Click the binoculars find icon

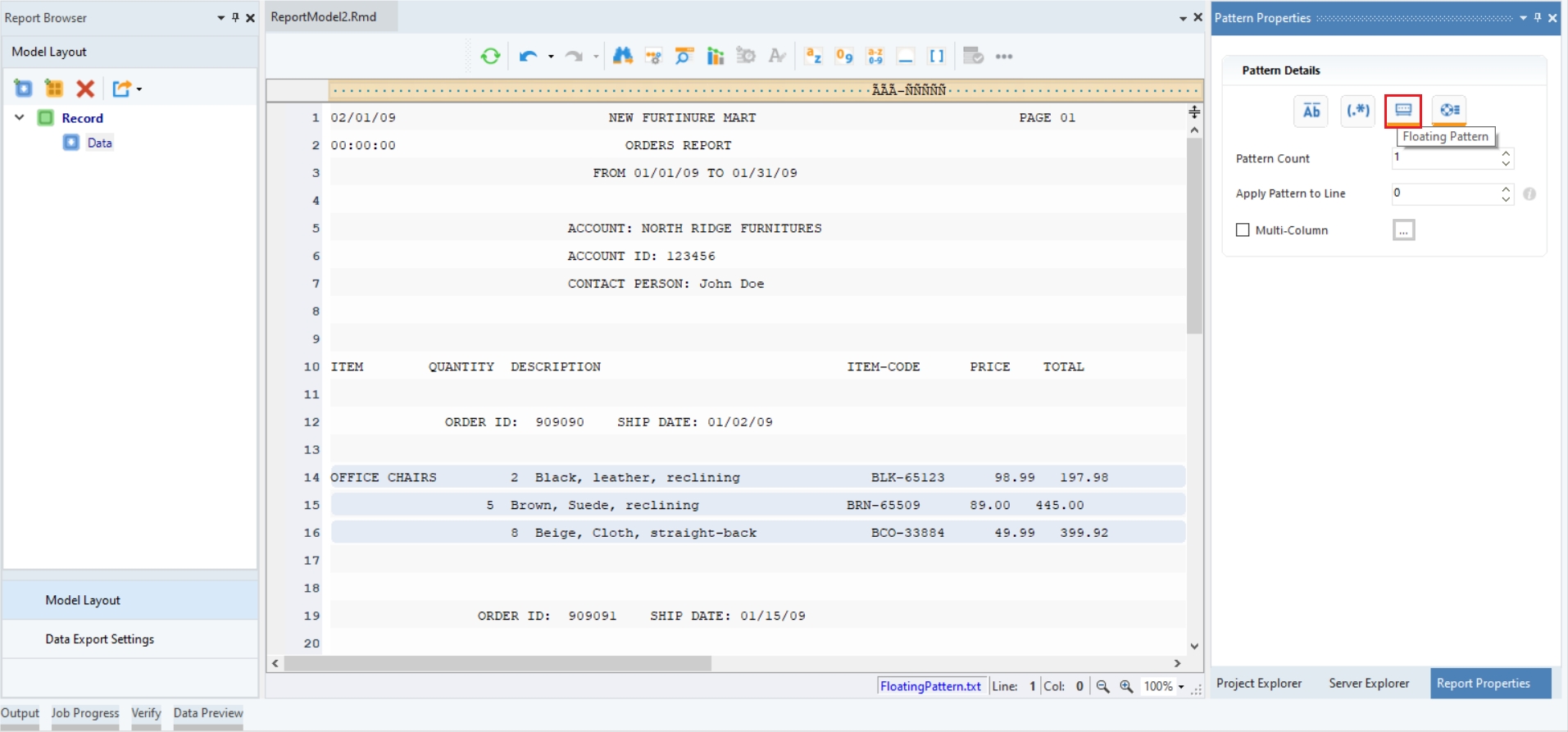point(623,56)
